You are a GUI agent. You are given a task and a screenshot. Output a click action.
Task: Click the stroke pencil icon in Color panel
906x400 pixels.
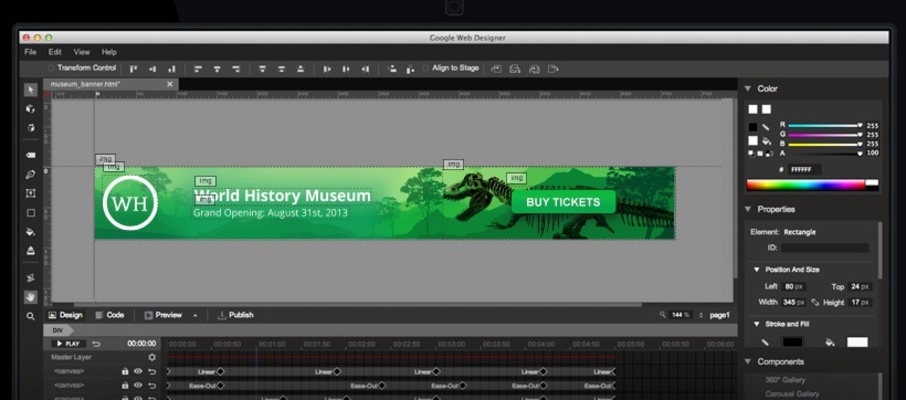[766, 127]
